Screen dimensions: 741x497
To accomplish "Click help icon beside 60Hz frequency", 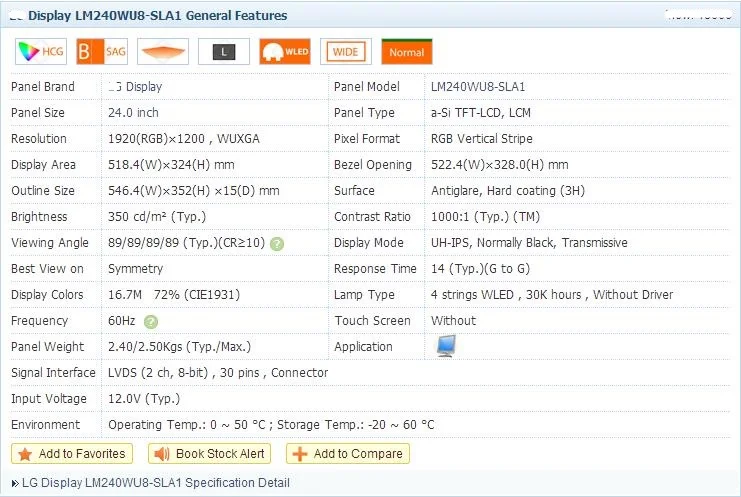I will coord(151,321).
